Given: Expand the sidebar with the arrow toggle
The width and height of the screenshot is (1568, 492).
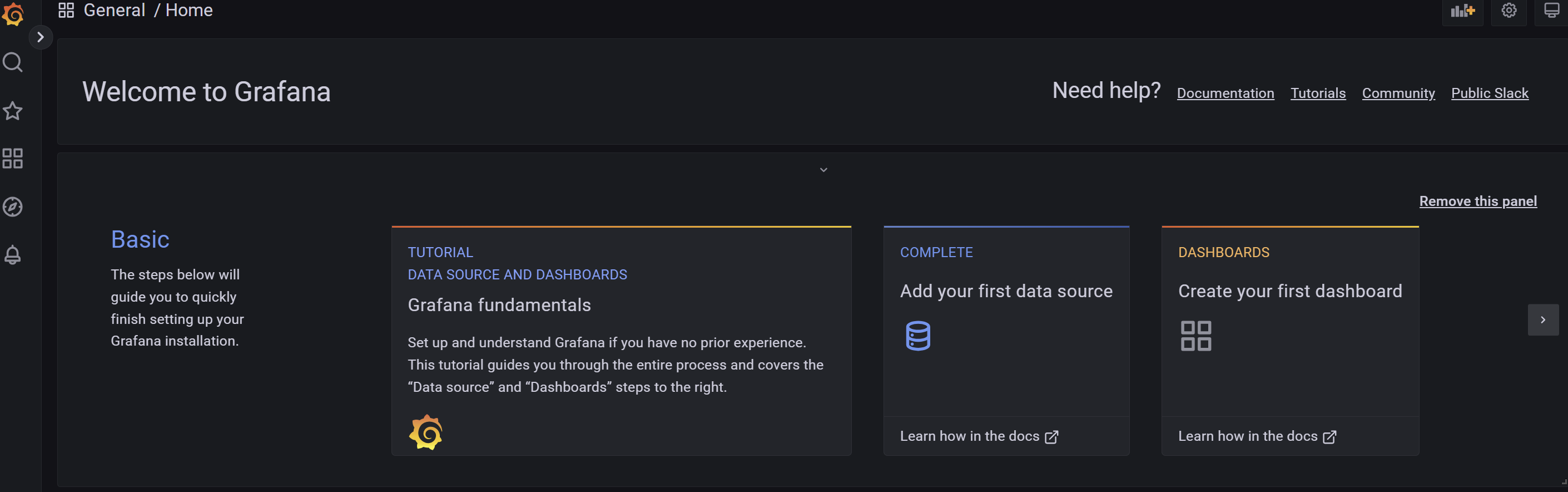Looking at the screenshot, I should click(x=40, y=37).
